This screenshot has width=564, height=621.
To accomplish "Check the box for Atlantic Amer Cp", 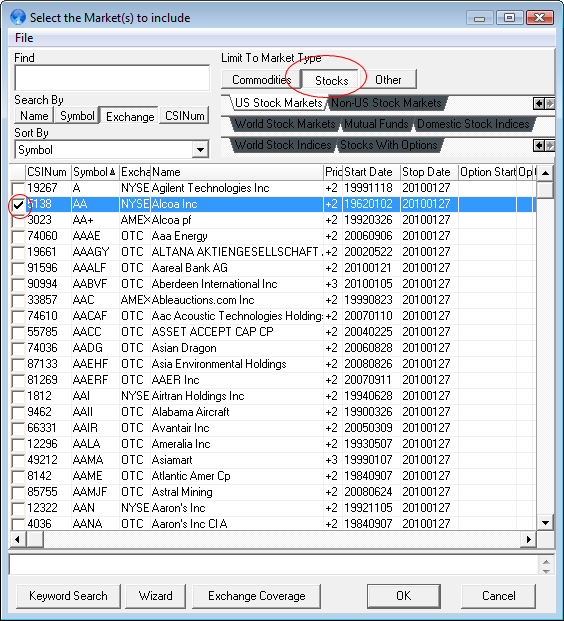I will [x=18, y=476].
